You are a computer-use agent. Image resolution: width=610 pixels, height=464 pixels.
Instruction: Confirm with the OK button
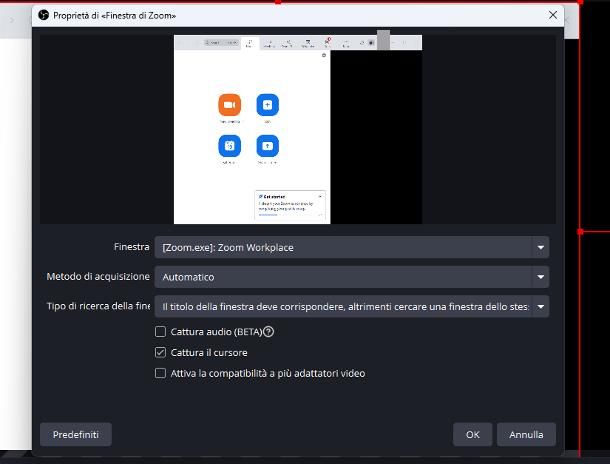click(x=472, y=434)
